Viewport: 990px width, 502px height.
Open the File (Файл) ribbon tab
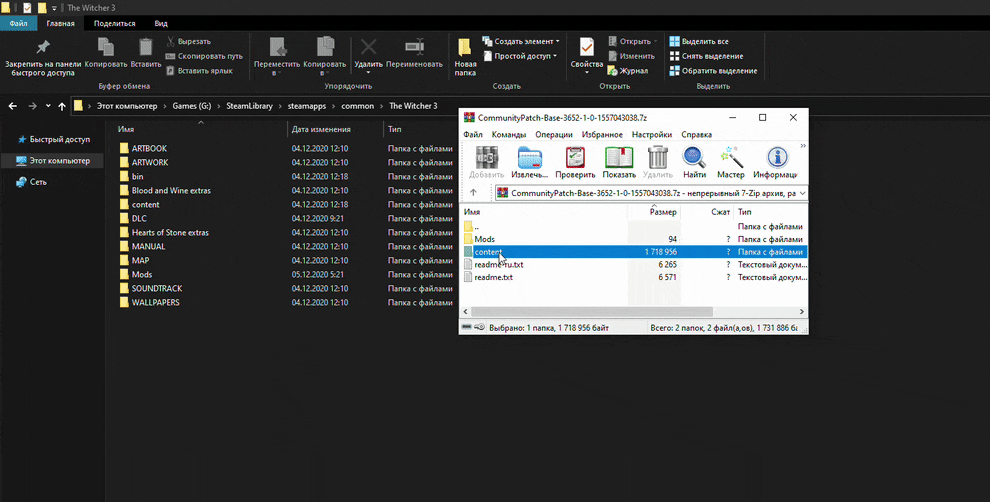click(18, 23)
